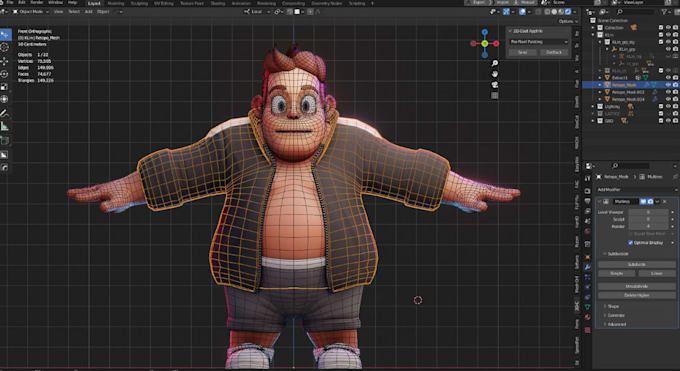Screen dimensions: 680x371
Task: Click the pan hand viewport icon
Action: pyautogui.click(x=495, y=74)
